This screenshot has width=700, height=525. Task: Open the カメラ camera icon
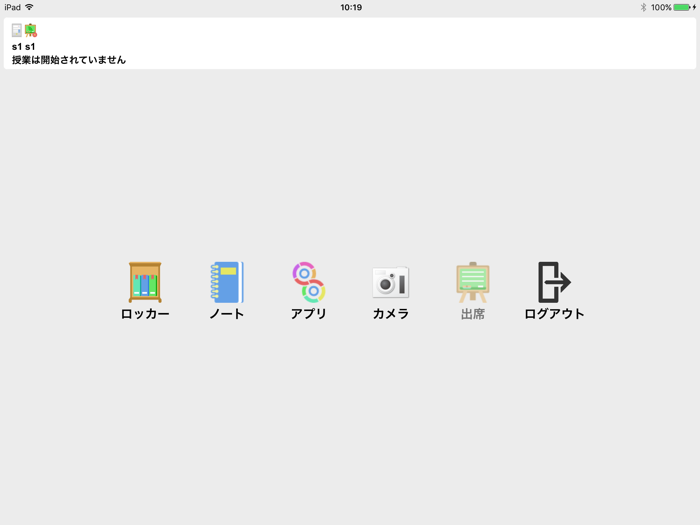391,283
